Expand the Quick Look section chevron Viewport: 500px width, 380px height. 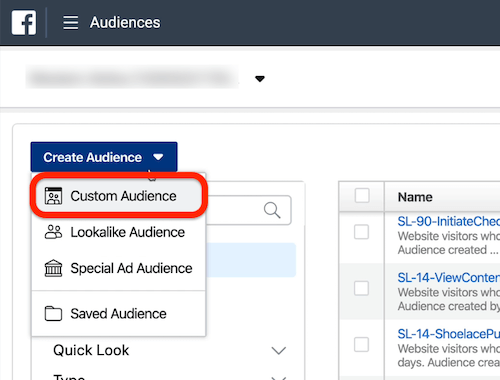click(x=279, y=350)
